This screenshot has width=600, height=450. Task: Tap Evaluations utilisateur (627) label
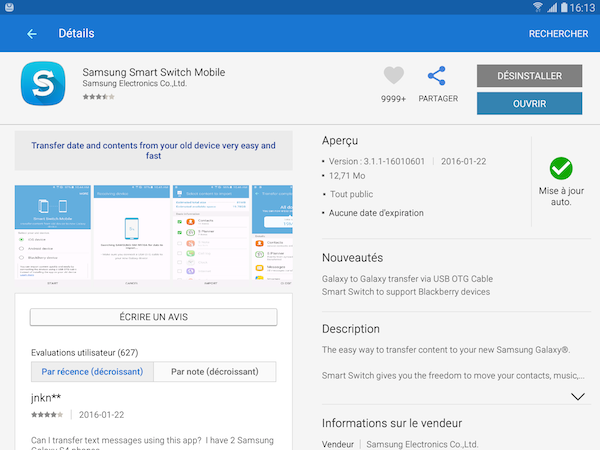coord(85,352)
